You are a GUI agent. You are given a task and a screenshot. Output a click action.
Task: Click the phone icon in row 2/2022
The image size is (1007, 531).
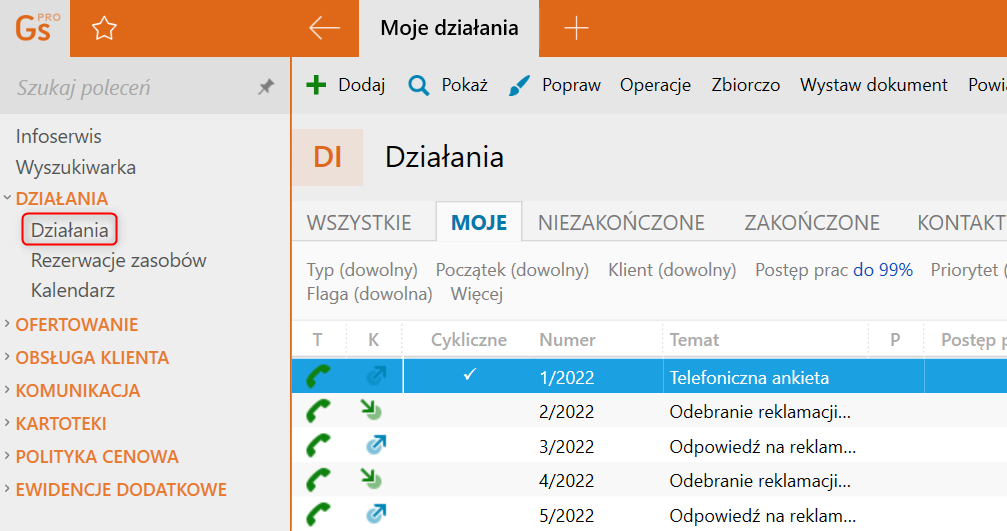click(318, 411)
